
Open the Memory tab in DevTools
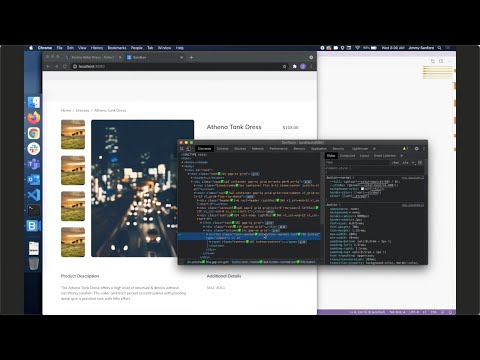[299, 149]
